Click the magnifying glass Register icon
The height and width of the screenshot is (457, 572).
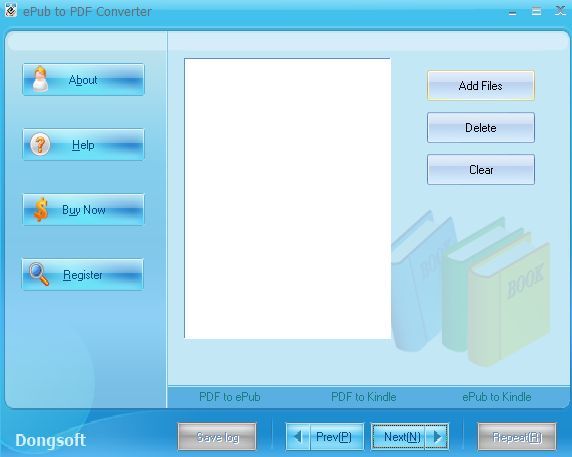coord(39,274)
